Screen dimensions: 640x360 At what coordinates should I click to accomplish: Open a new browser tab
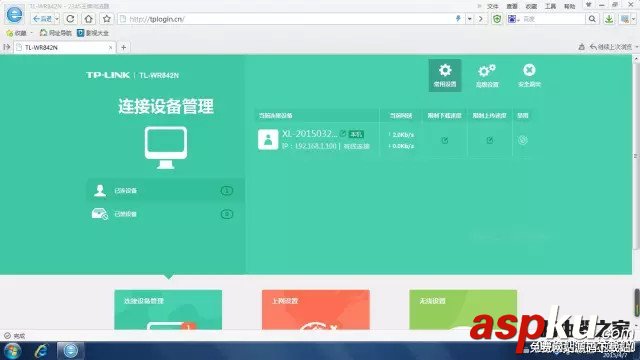(x=124, y=47)
